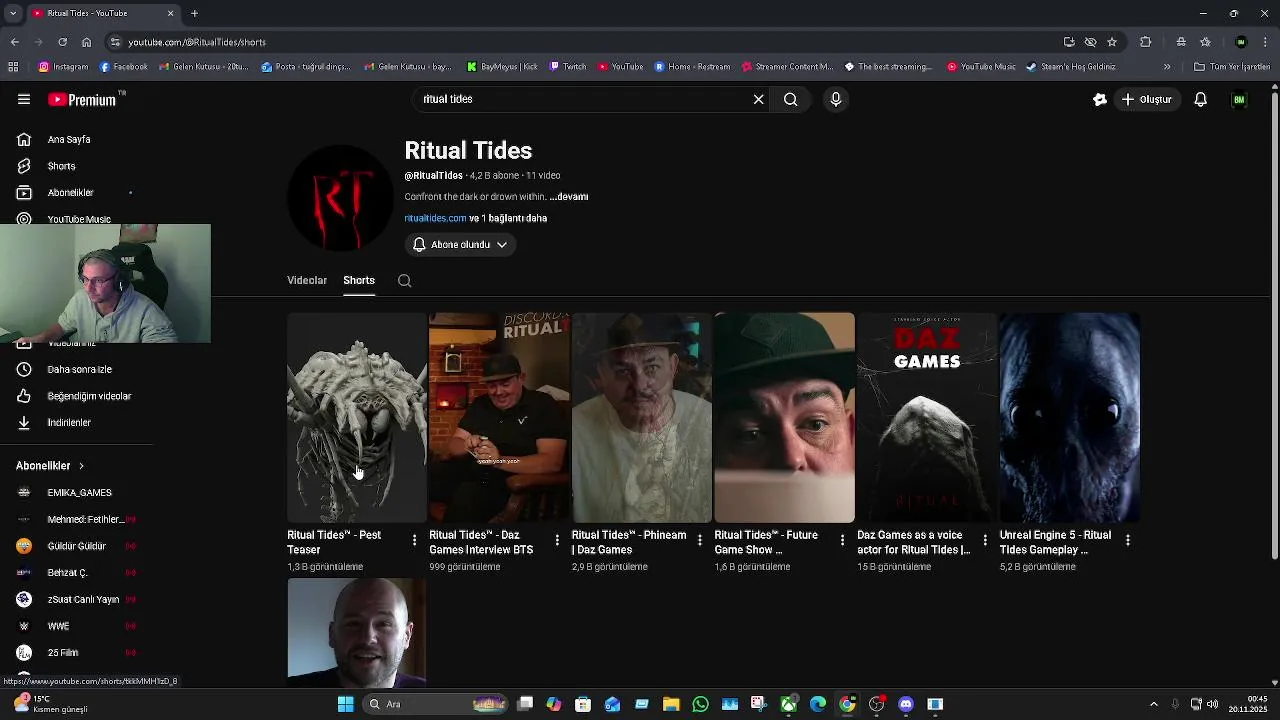The height and width of the screenshot is (720, 1280).
Task: Show more bookmarks with chevron
Action: [x=1166, y=67]
